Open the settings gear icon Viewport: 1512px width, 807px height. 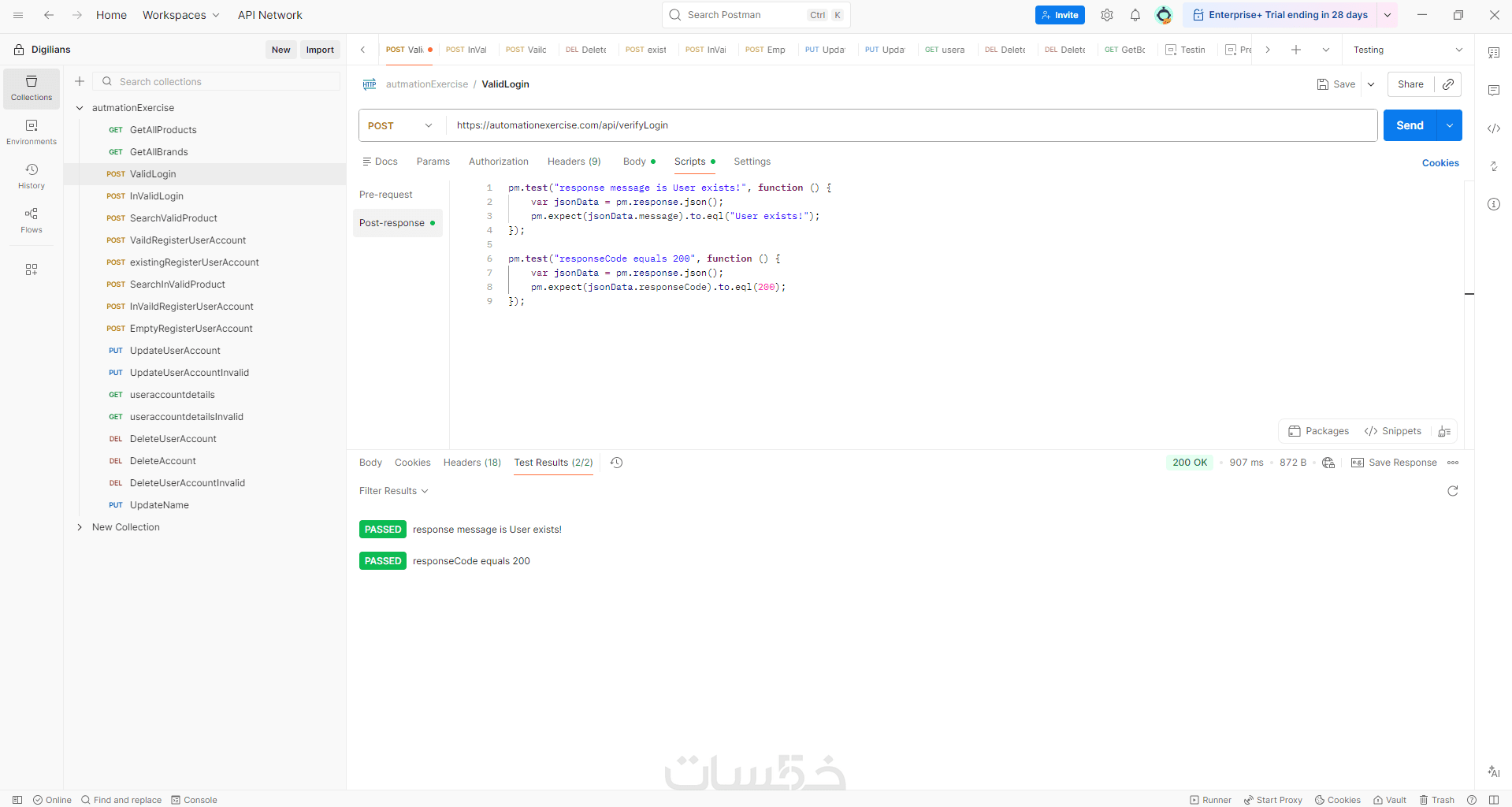click(x=1107, y=15)
